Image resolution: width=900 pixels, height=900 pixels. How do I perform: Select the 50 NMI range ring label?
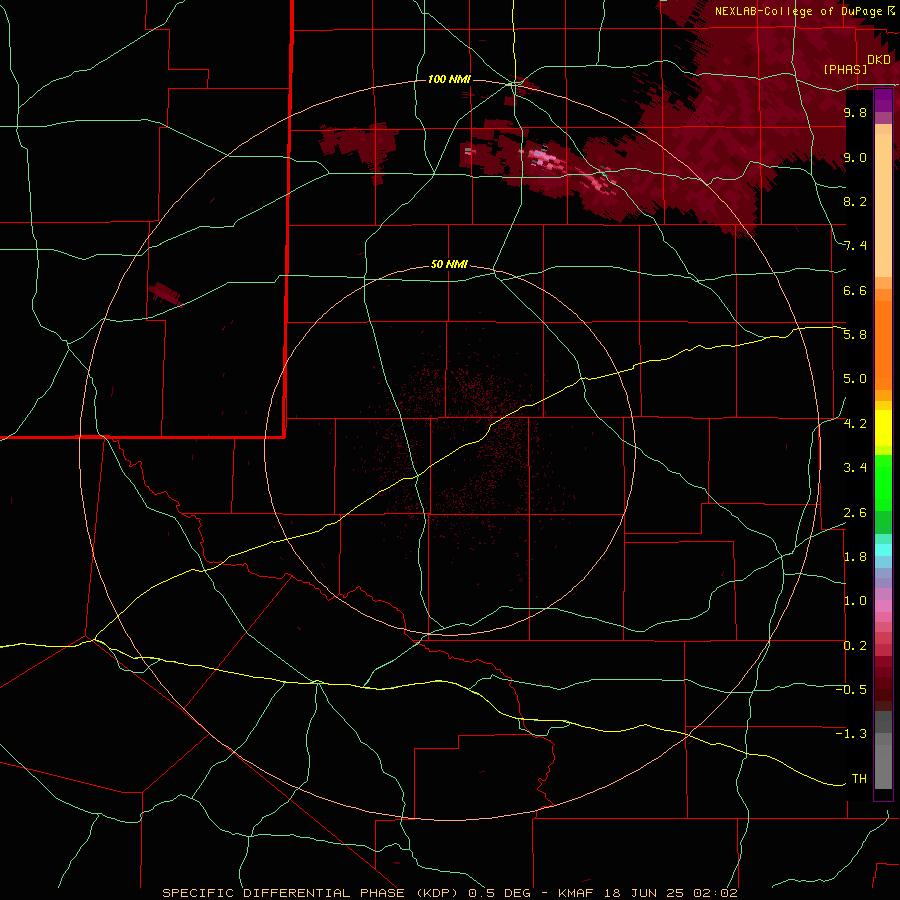click(x=449, y=264)
